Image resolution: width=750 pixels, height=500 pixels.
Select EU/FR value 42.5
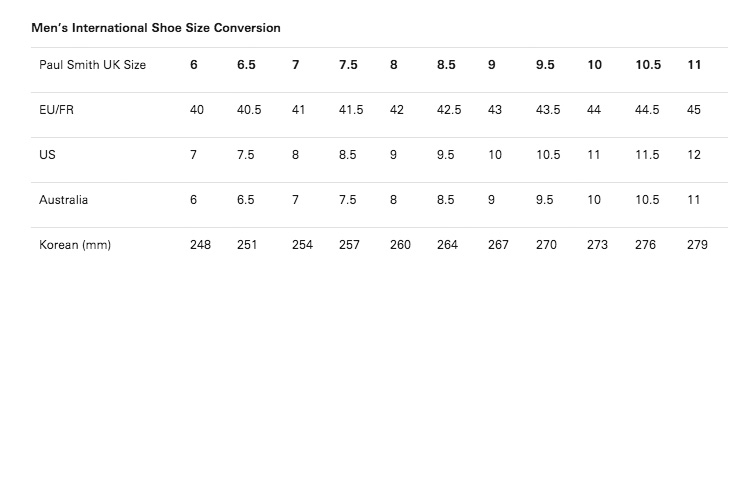coord(449,110)
